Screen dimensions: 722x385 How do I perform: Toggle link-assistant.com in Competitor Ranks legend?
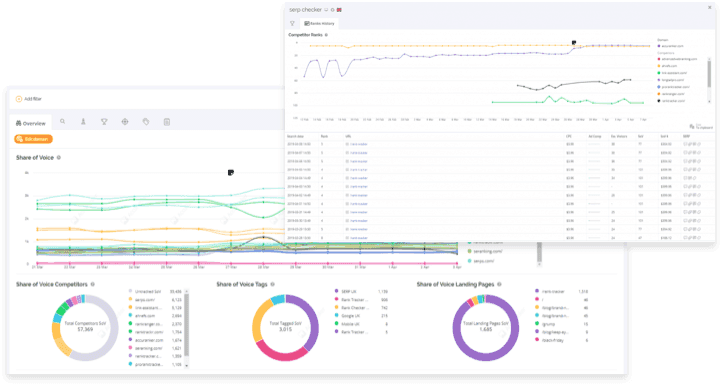[672, 73]
